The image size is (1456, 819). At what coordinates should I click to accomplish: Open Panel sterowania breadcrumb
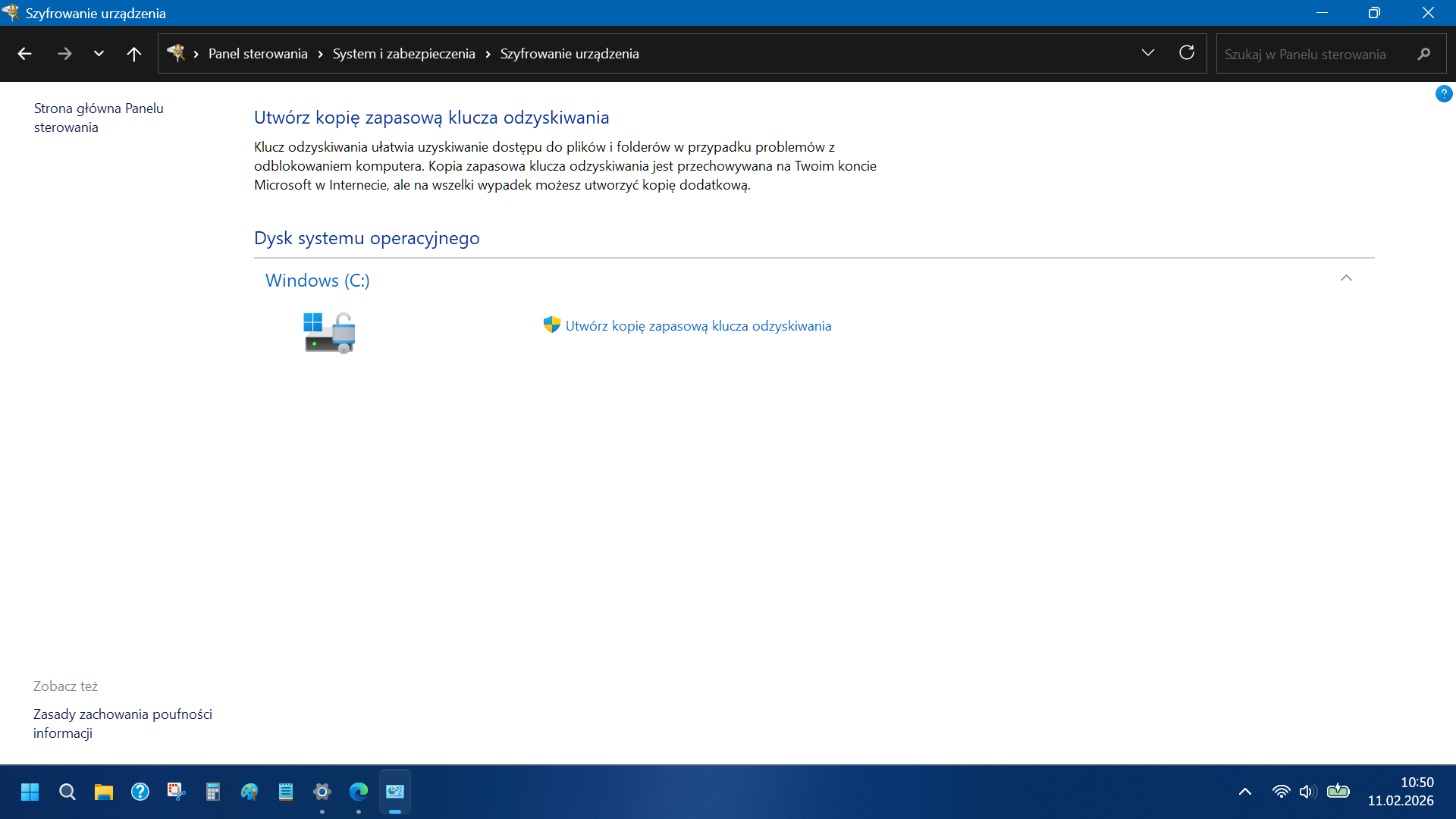258,54
